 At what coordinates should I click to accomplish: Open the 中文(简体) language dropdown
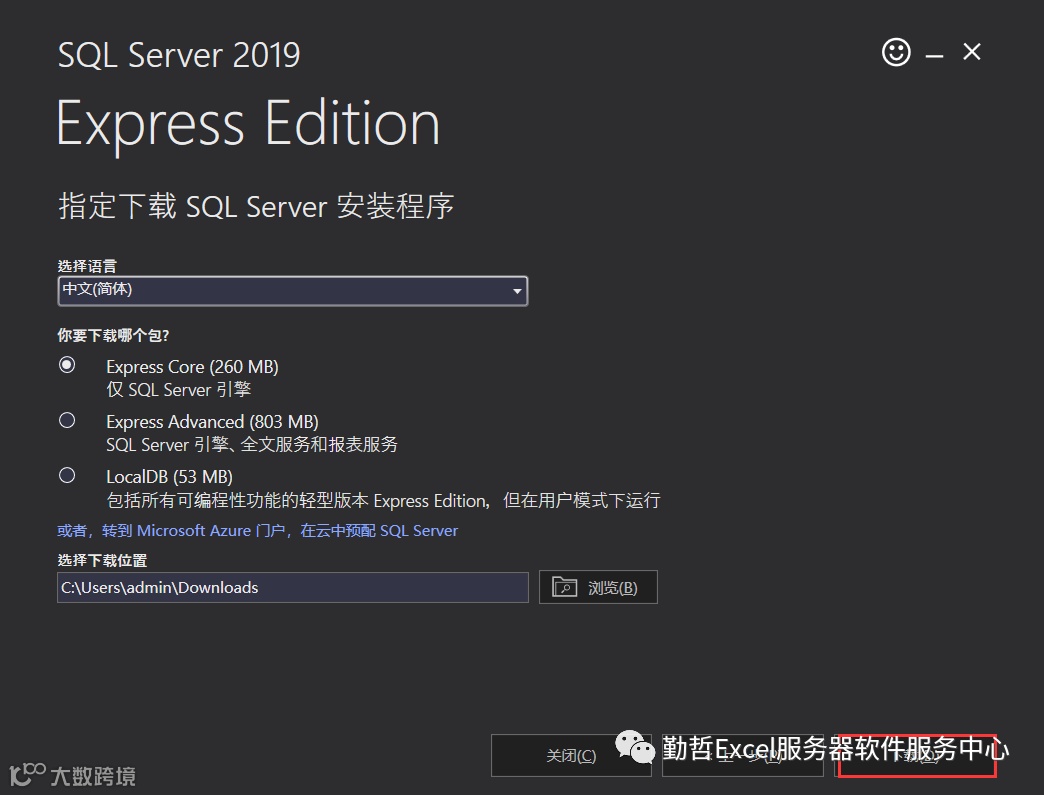292,290
